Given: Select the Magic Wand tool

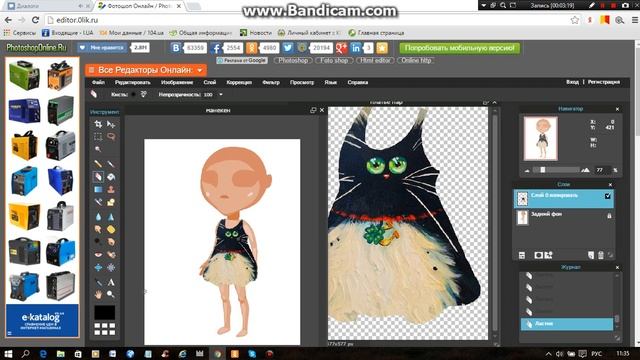Looking at the screenshot, I should click(98, 149).
